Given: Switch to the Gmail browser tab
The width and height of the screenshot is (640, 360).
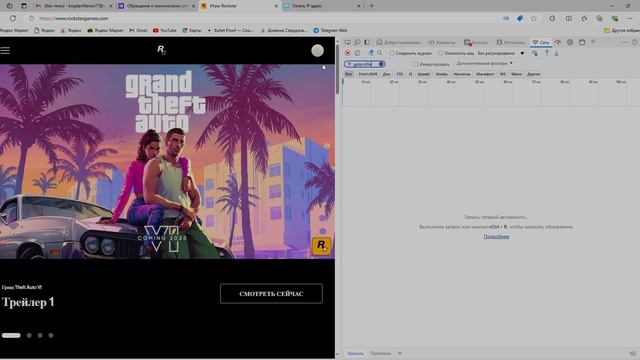Looking at the screenshot, I should pos(73,6).
